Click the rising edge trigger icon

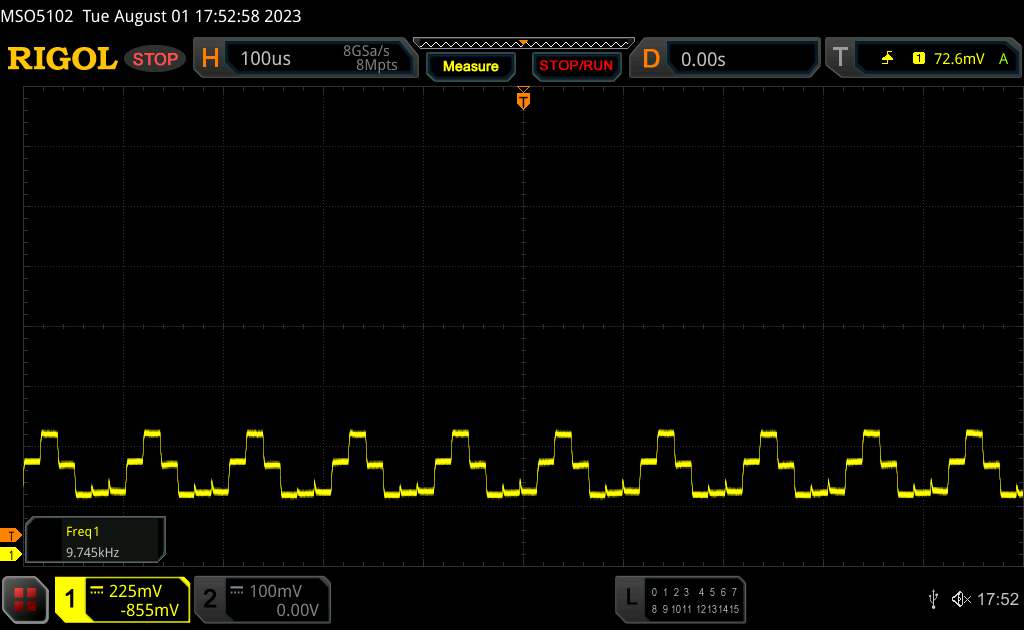(x=887, y=59)
